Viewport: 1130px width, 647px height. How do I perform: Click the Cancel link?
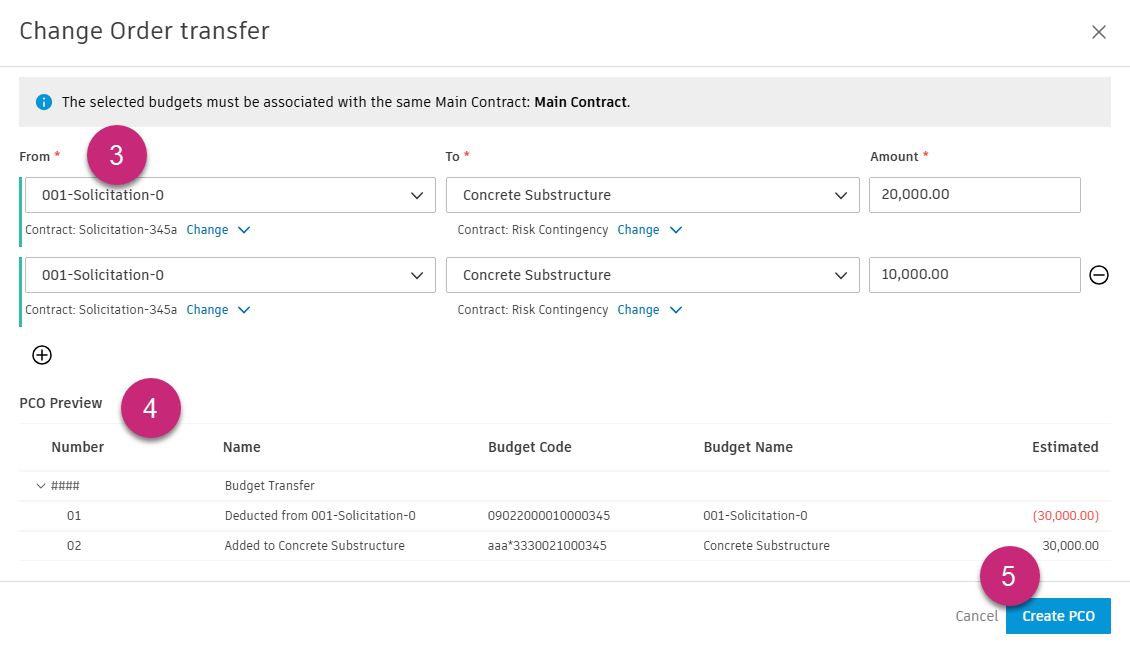[976, 616]
